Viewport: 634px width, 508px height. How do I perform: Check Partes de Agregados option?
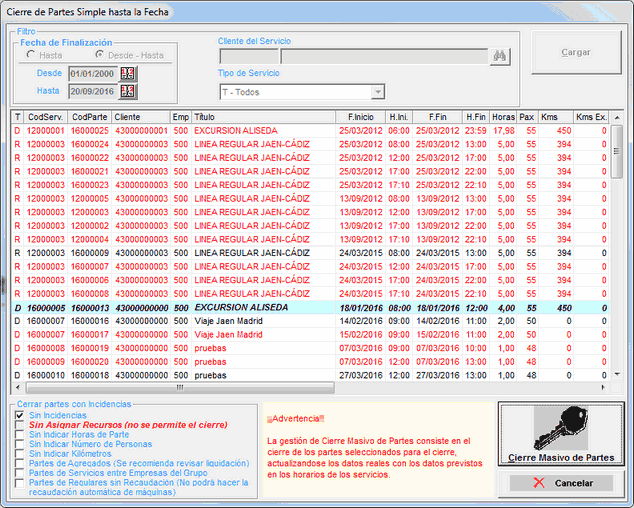tap(19, 463)
